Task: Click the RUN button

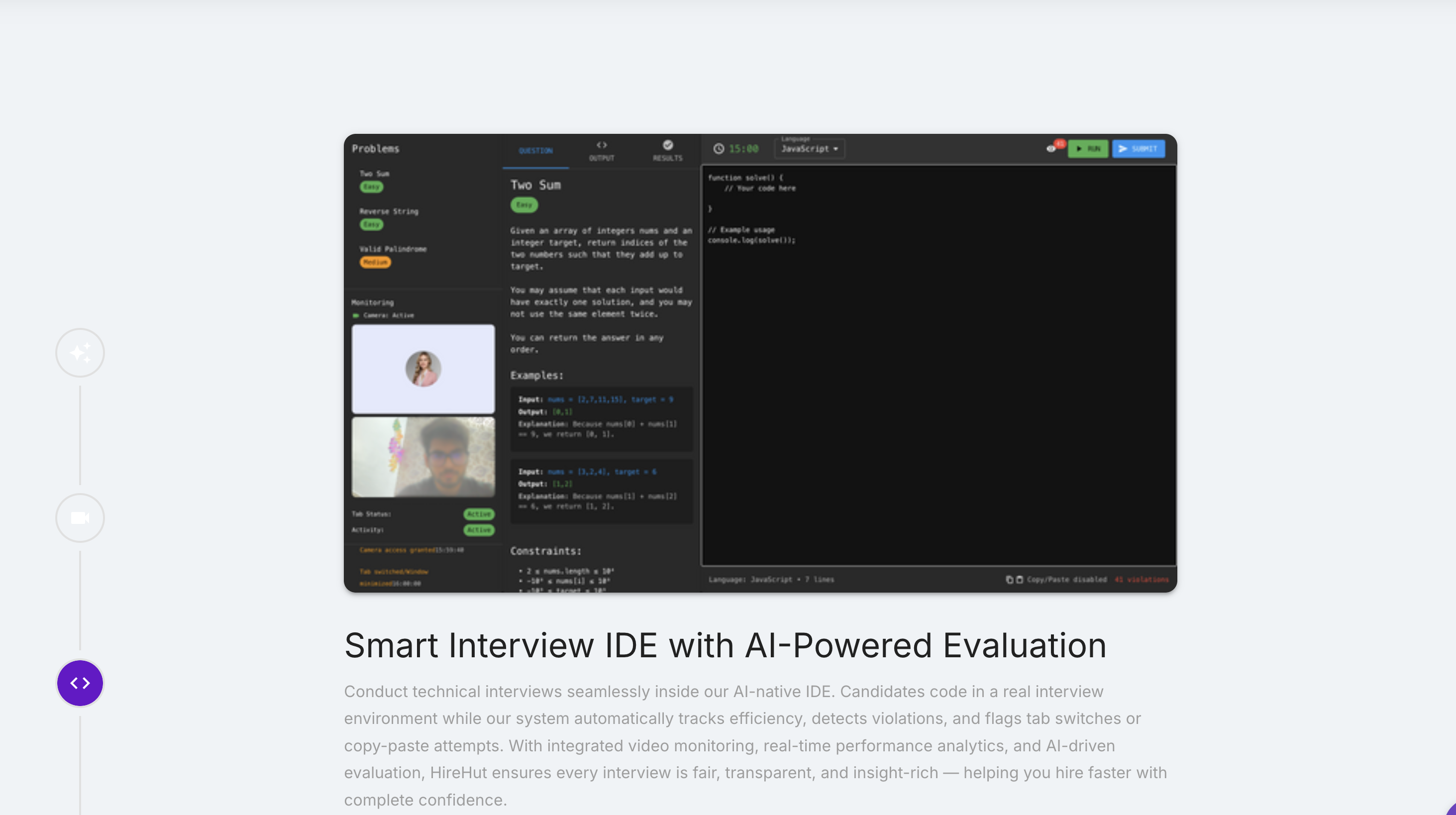Action: [1088, 149]
